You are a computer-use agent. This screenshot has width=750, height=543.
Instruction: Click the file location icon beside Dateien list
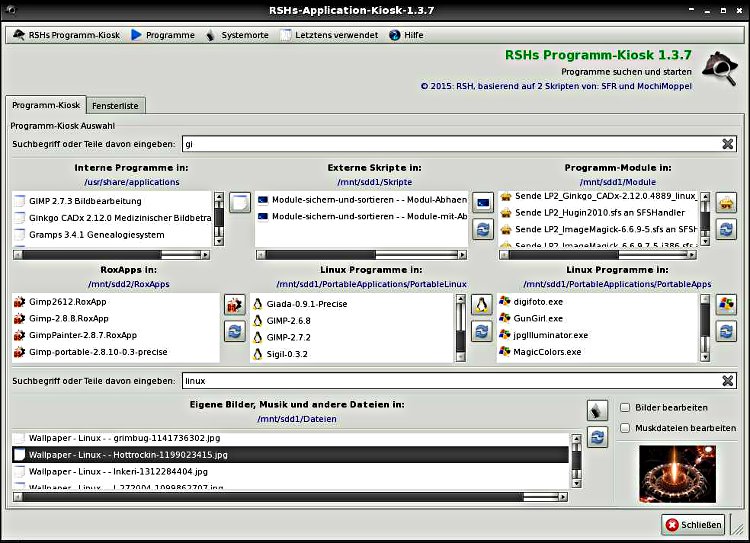(x=597, y=410)
